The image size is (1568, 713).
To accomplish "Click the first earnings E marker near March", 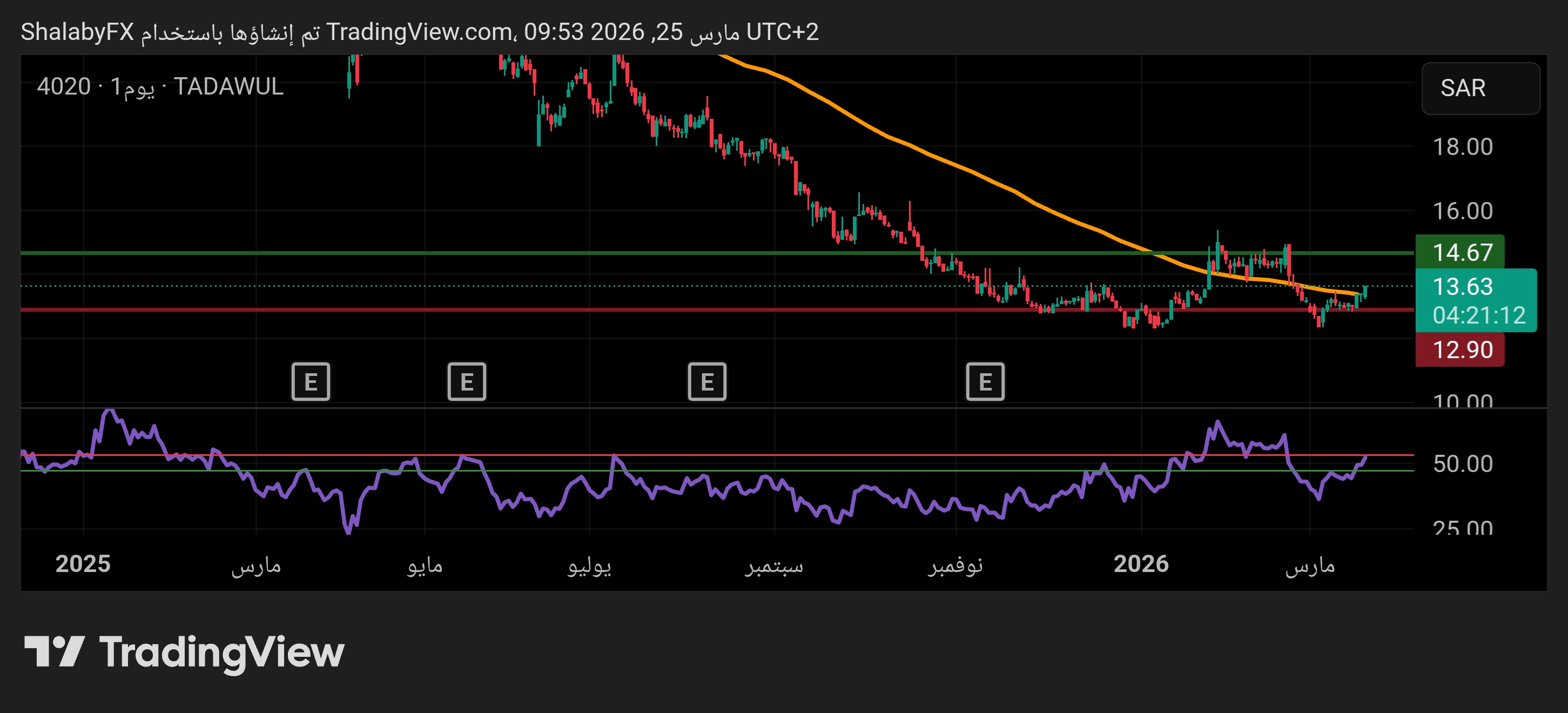I will [x=311, y=382].
